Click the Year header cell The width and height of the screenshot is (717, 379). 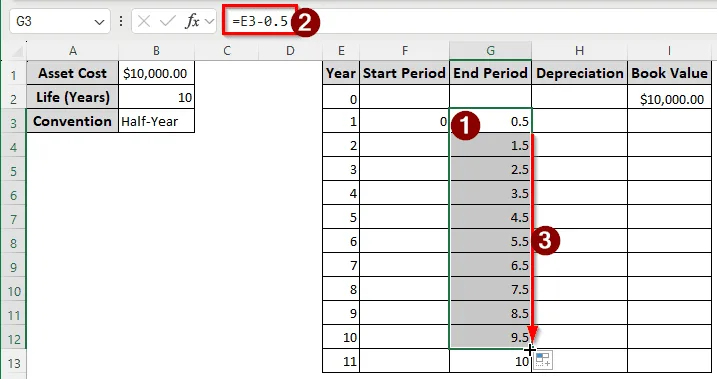(x=341, y=73)
